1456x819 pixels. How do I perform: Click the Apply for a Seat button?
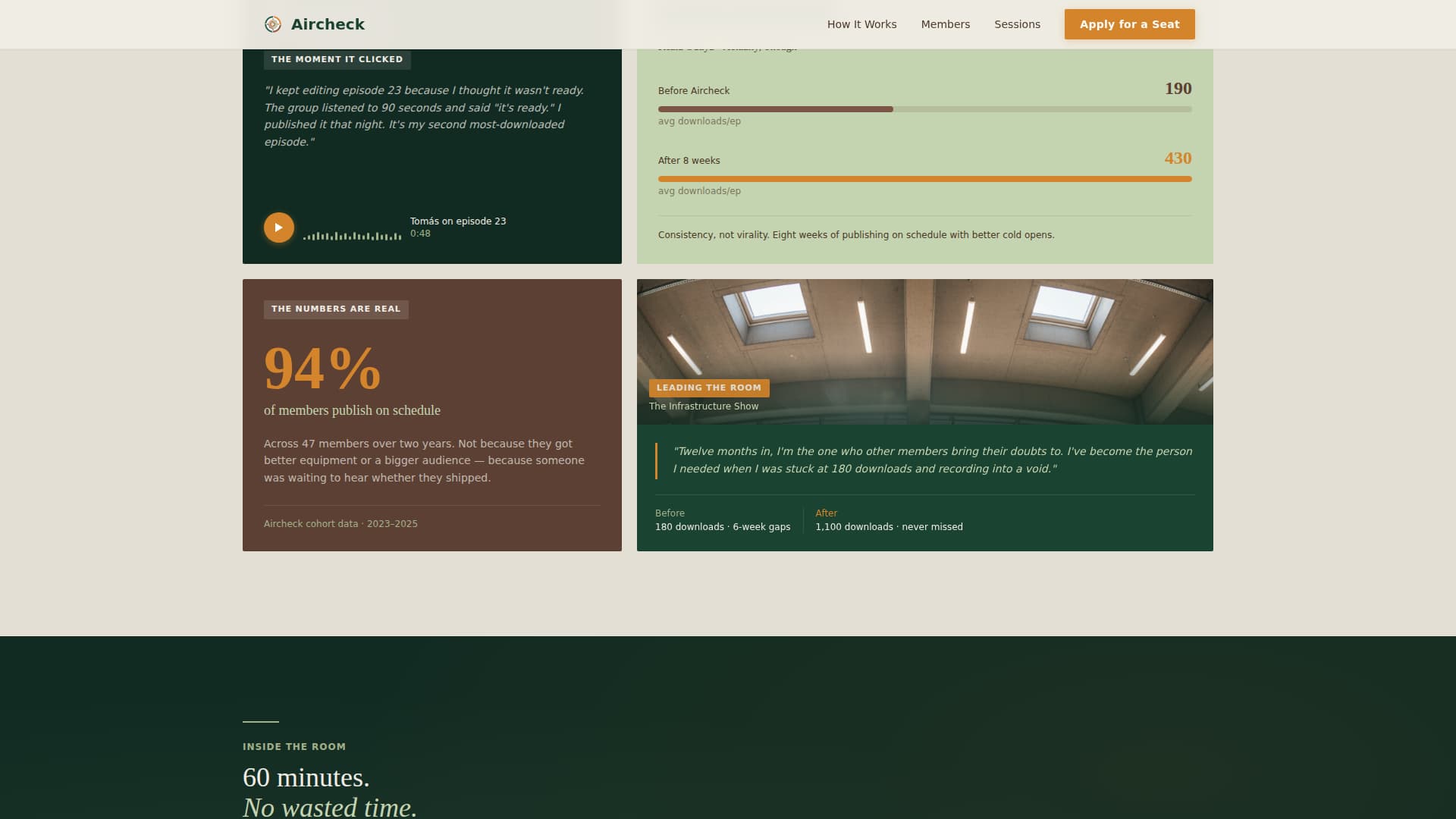1129,24
